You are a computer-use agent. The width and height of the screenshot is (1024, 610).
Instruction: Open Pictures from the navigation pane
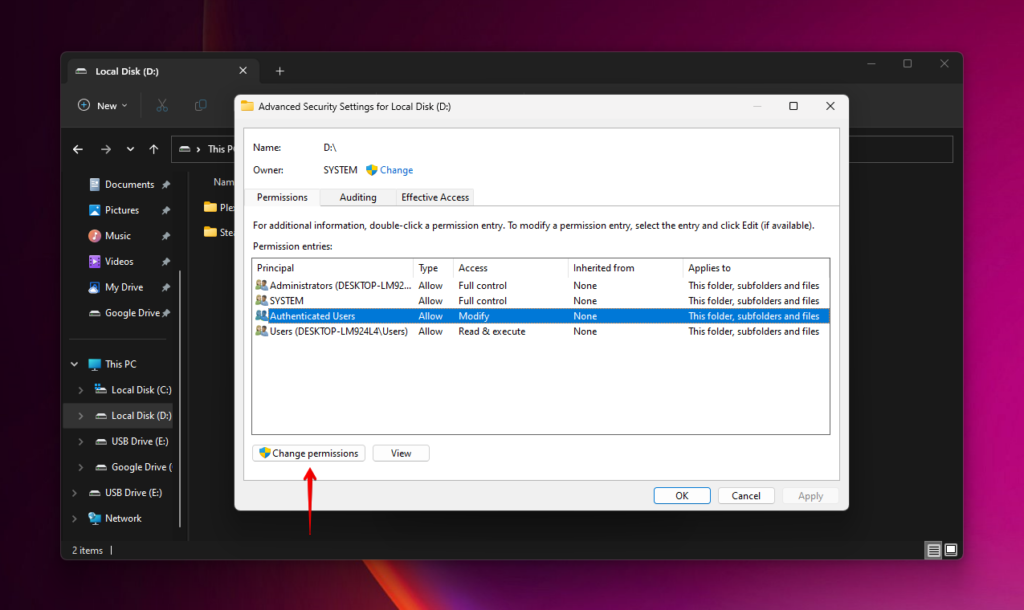[x=122, y=209]
